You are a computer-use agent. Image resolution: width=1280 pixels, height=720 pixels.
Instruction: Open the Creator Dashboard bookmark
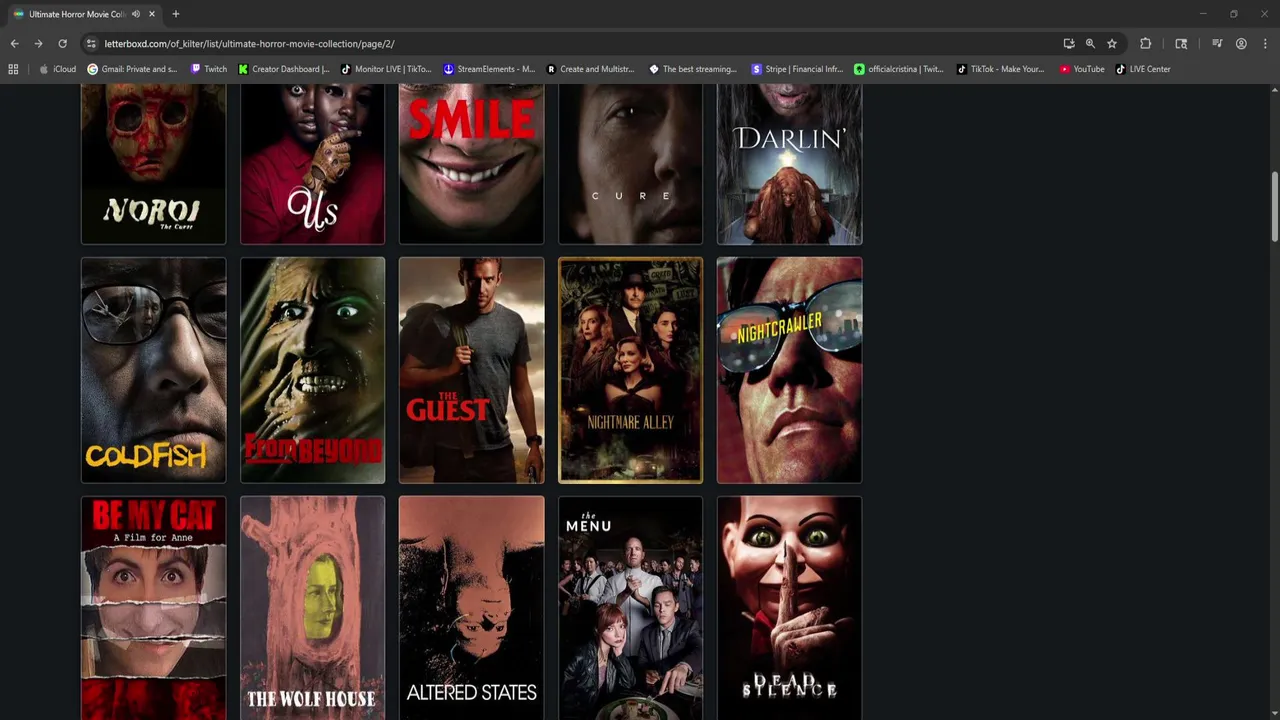284,69
